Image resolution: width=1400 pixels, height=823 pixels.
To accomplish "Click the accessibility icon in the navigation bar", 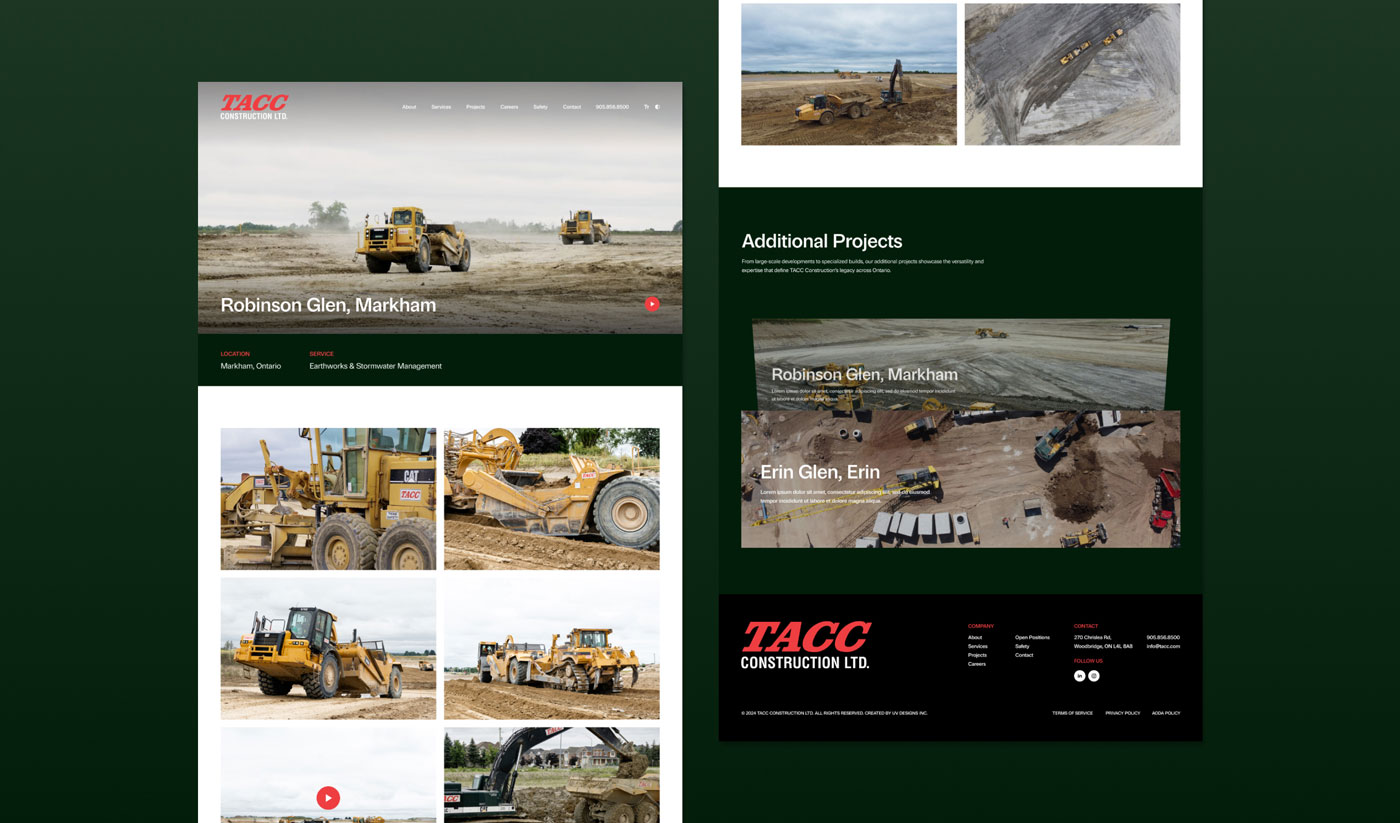I will click(656, 106).
